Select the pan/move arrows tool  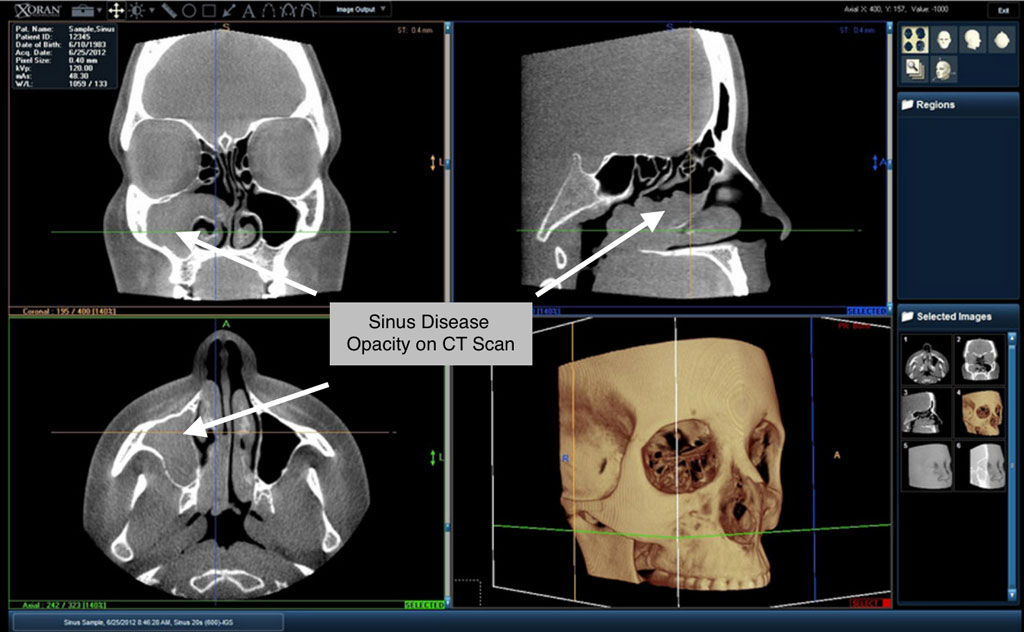pyautogui.click(x=116, y=10)
